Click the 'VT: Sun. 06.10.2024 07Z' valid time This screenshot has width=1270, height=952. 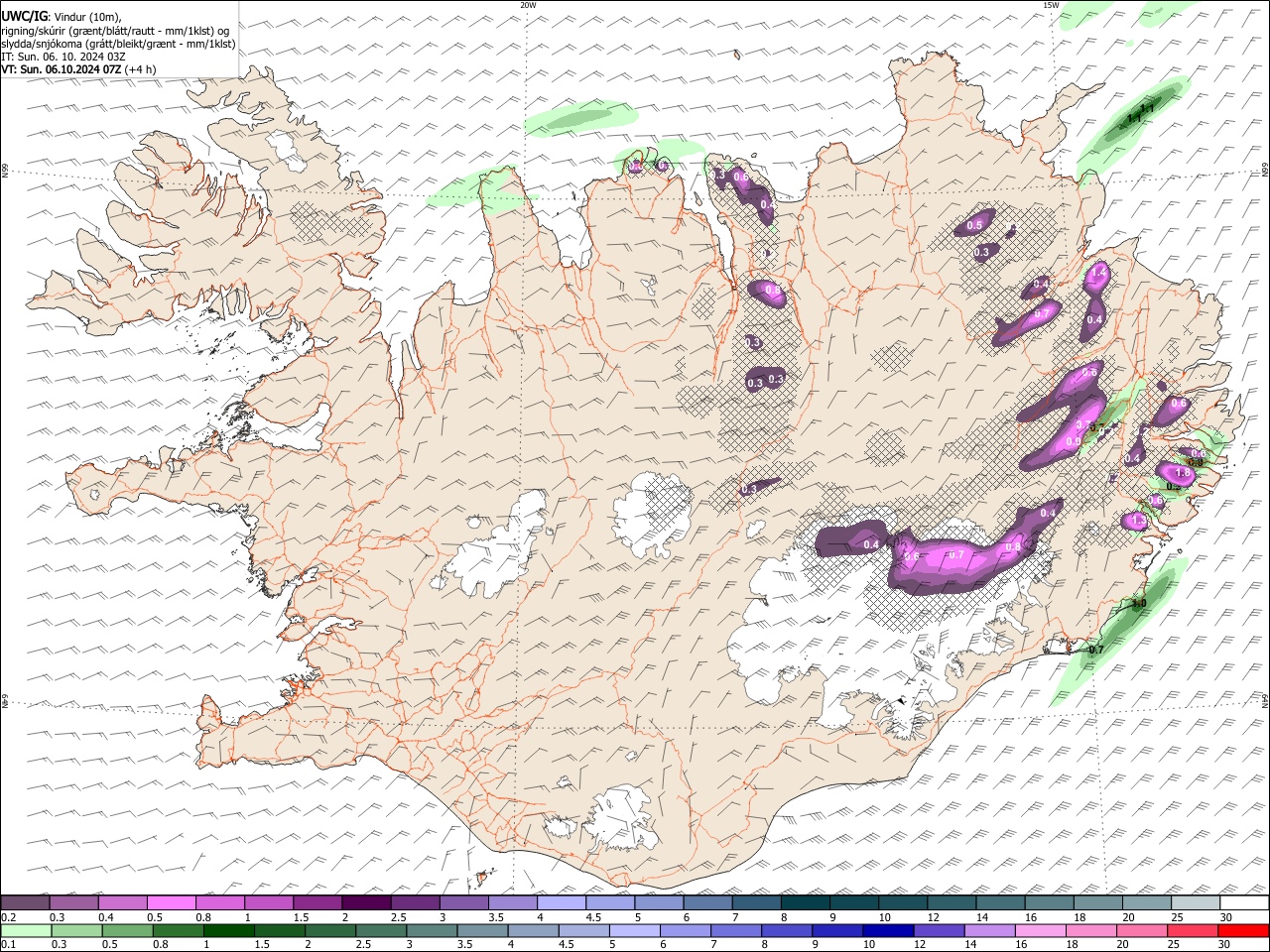[x=61, y=69]
